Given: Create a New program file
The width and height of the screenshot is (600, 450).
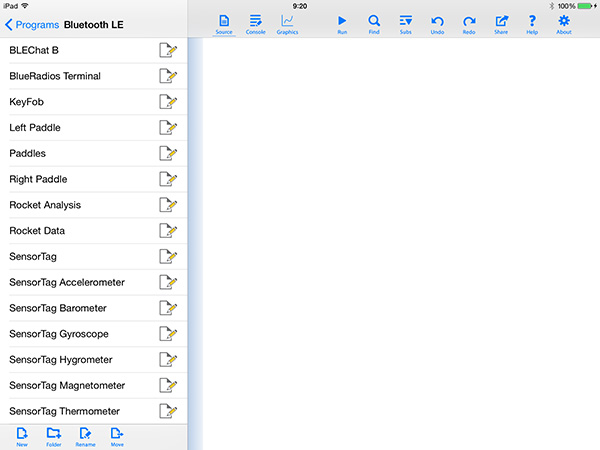Looking at the screenshot, I should [22, 437].
